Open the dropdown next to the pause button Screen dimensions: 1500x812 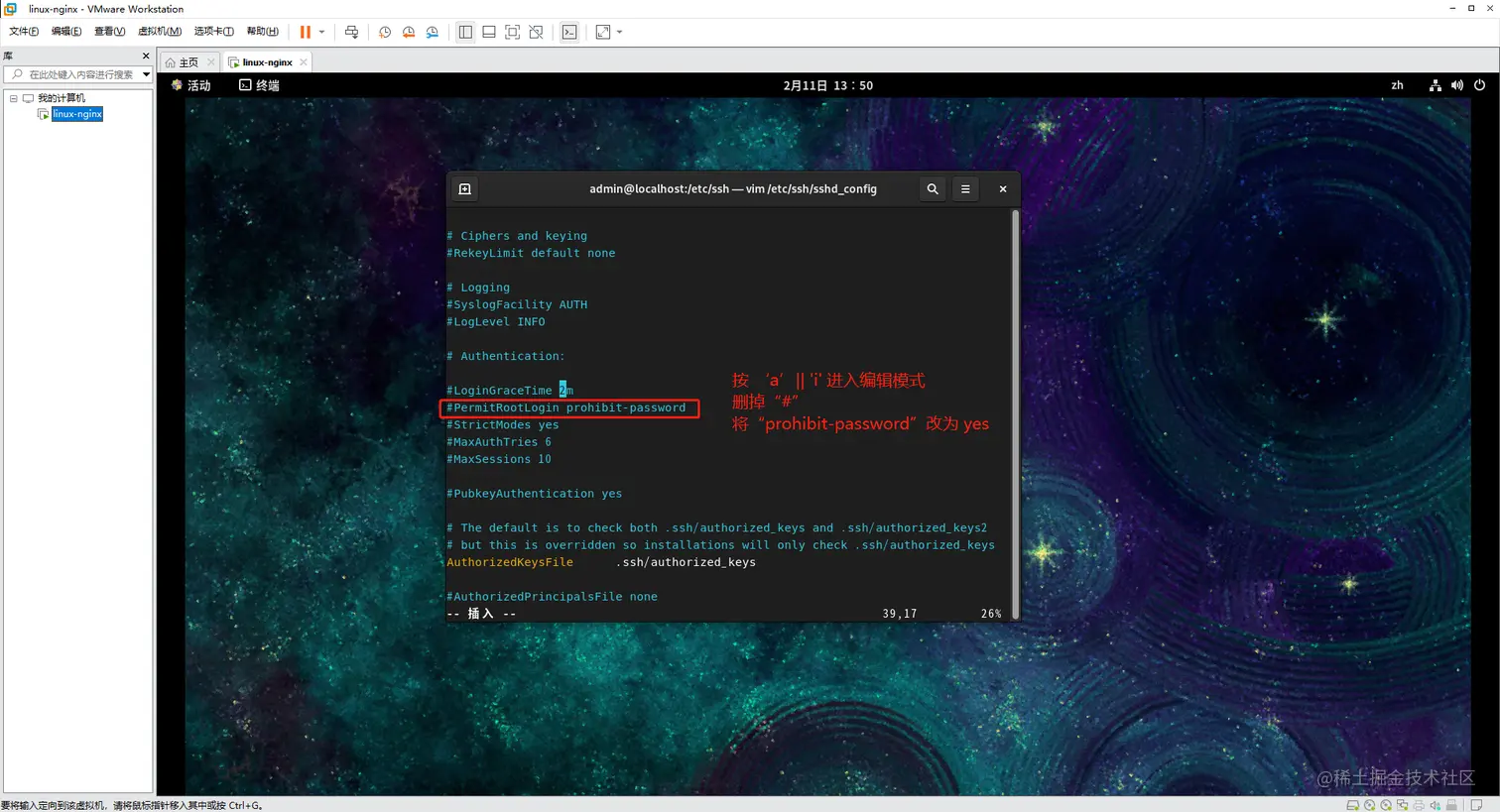tap(321, 32)
